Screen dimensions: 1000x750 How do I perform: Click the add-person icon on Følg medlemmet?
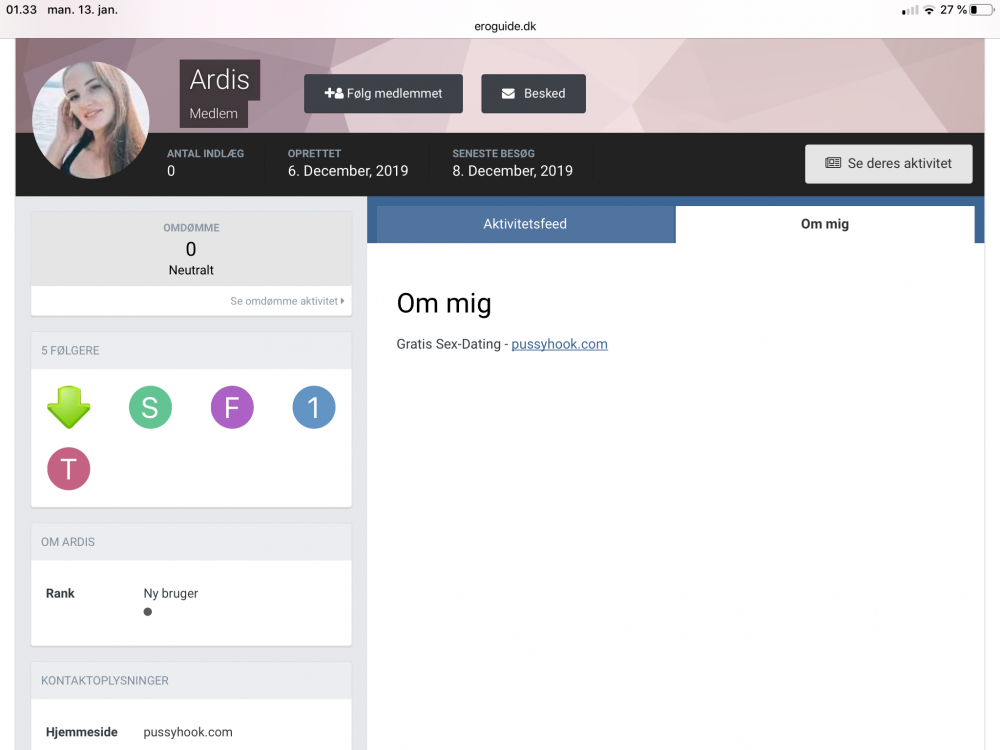coord(334,93)
